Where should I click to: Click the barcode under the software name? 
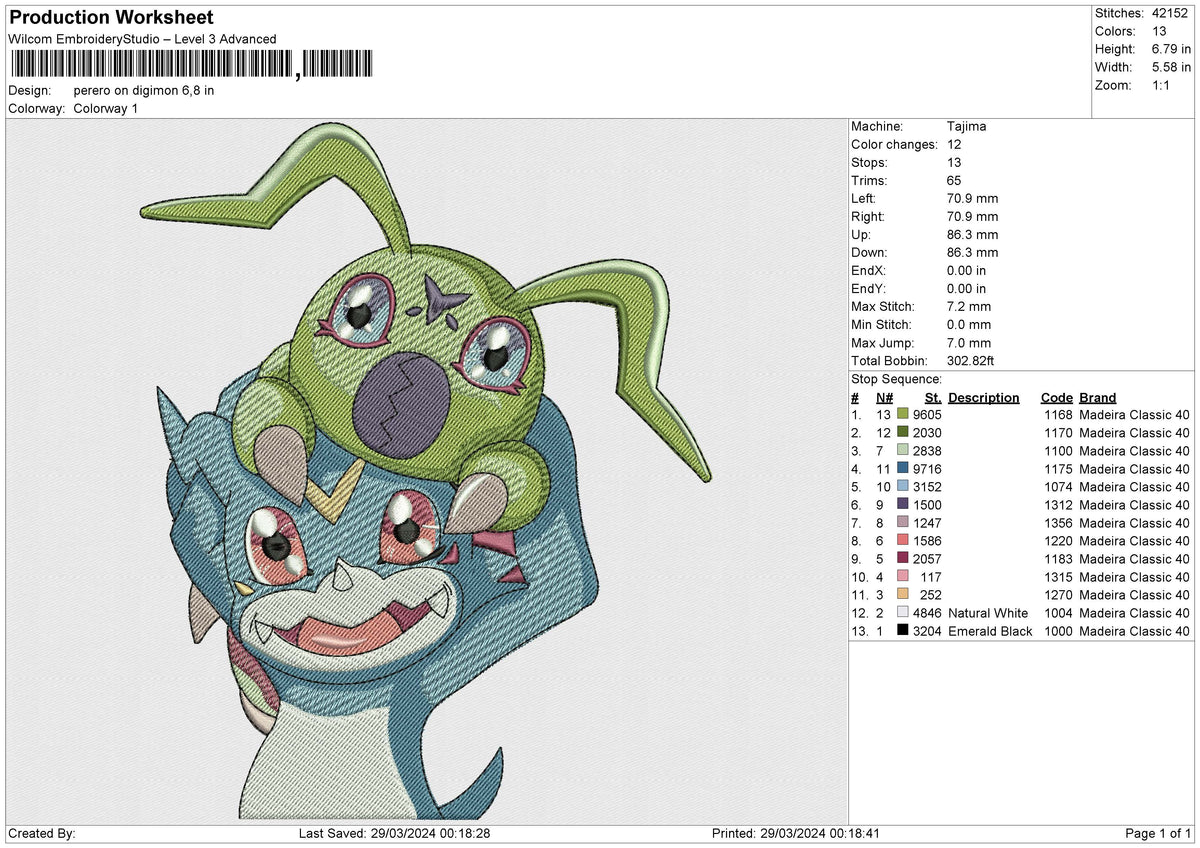coord(192,65)
